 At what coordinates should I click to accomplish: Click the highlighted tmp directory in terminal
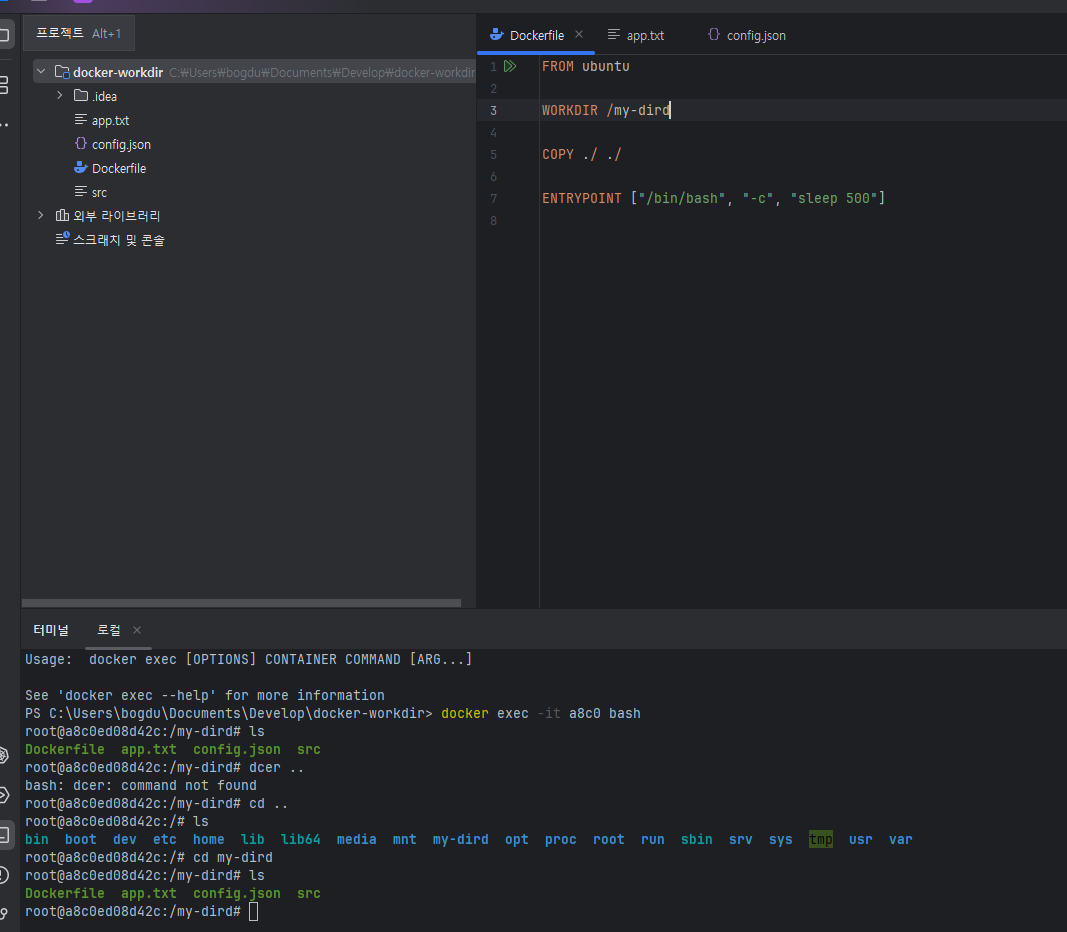[x=821, y=839]
